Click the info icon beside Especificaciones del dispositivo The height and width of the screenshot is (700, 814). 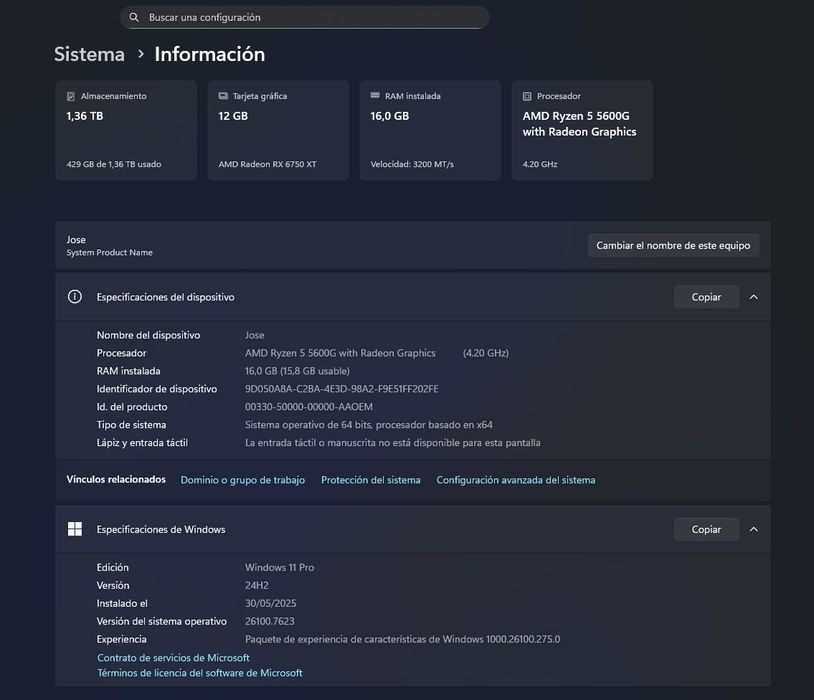click(75, 297)
